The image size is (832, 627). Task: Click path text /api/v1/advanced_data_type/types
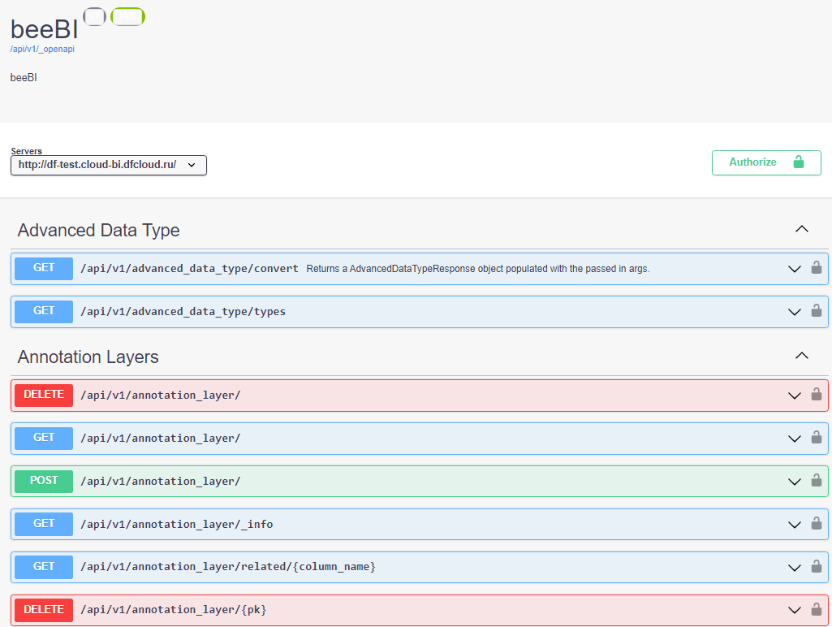coord(183,311)
